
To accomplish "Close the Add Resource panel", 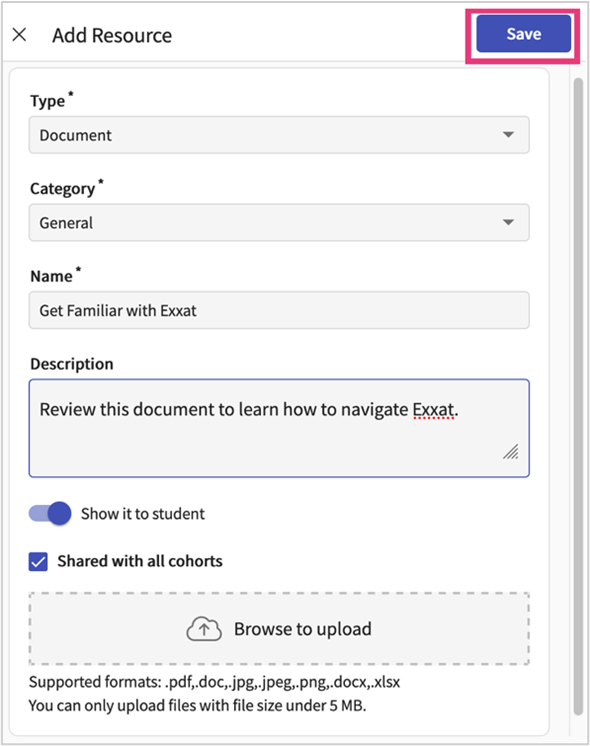I will 19,34.
